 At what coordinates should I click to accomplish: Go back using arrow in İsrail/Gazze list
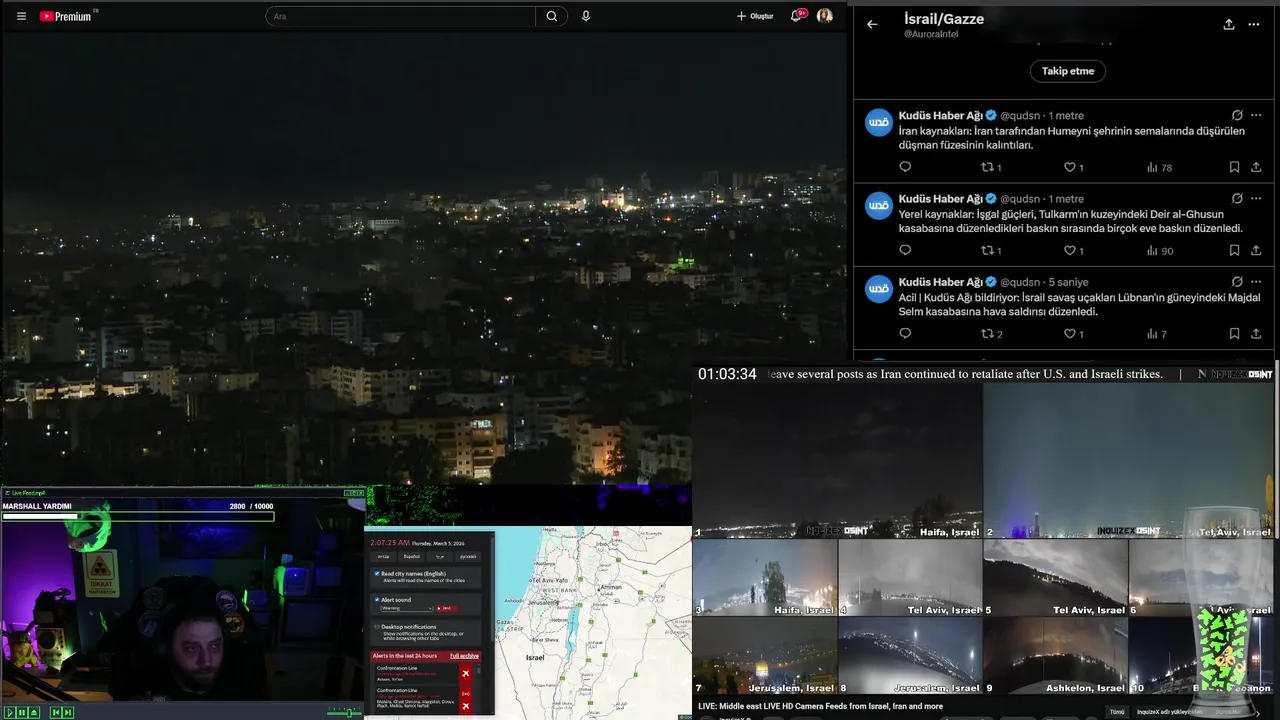coord(872,25)
